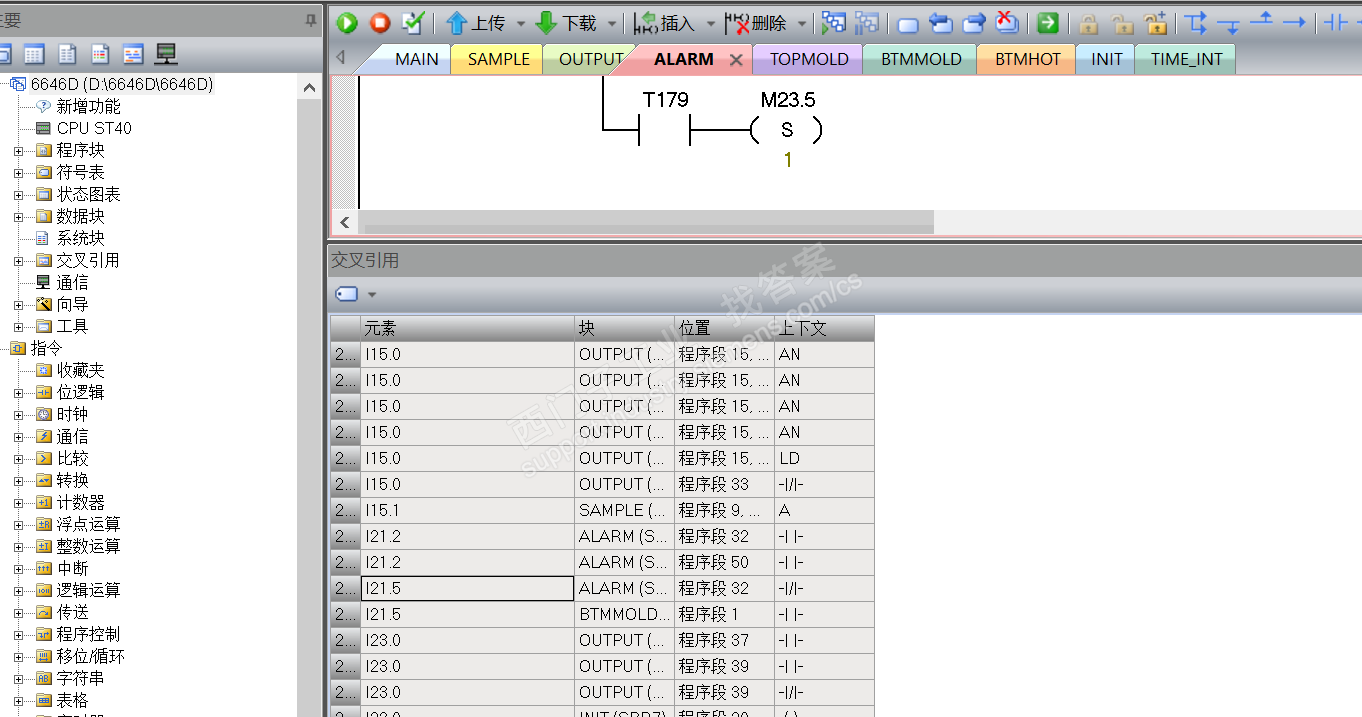Select CPU ST40 in project tree
This screenshot has height=717, width=1362.
point(93,128)
